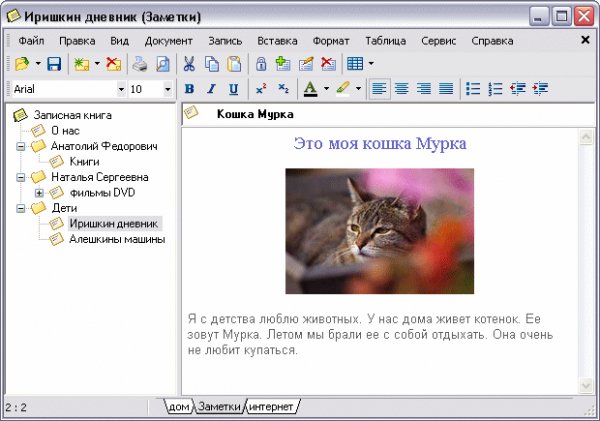Click the lock icon in toolbar

click(x=261, y=64)
